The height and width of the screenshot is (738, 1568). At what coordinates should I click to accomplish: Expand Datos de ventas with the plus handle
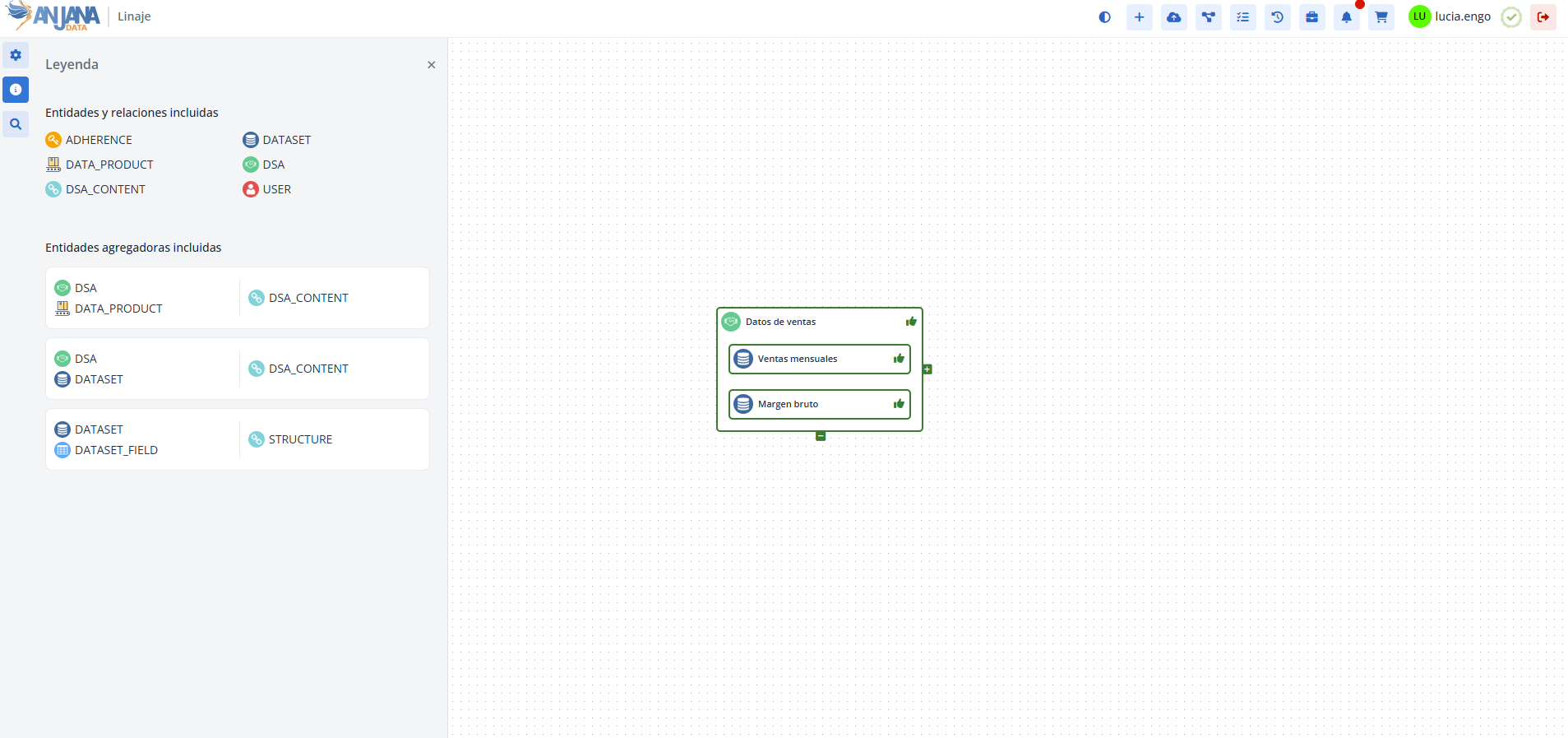[927, 369]
